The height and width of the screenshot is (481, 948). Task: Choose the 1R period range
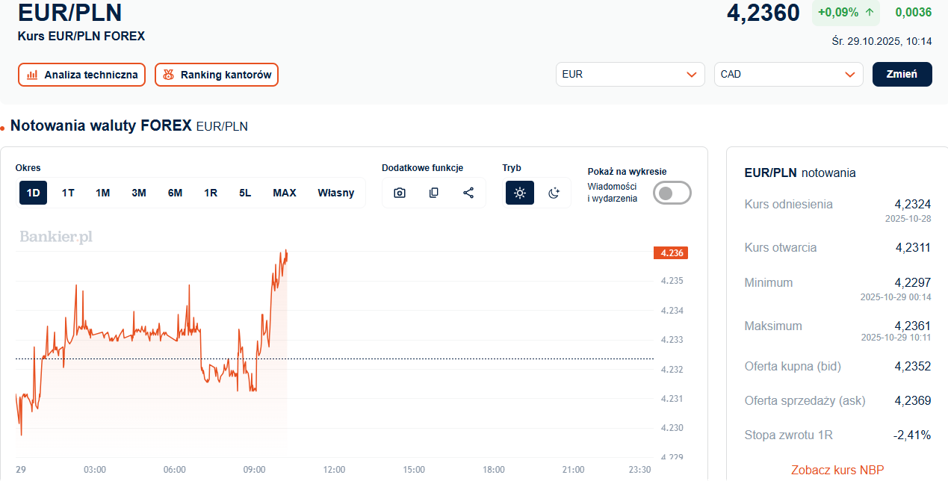210,193
